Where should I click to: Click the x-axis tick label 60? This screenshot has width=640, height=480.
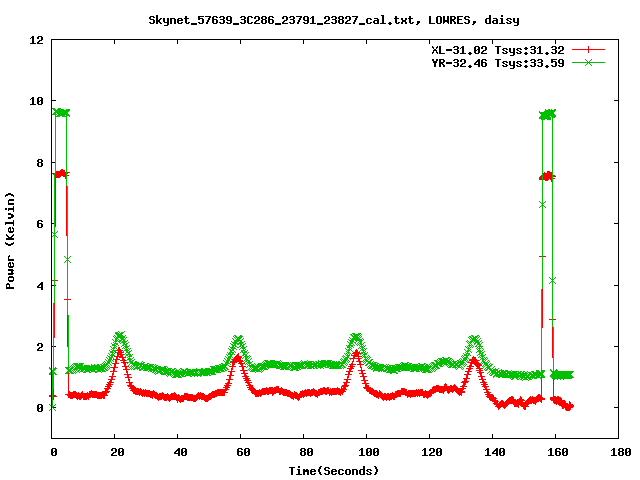(243, 452)
